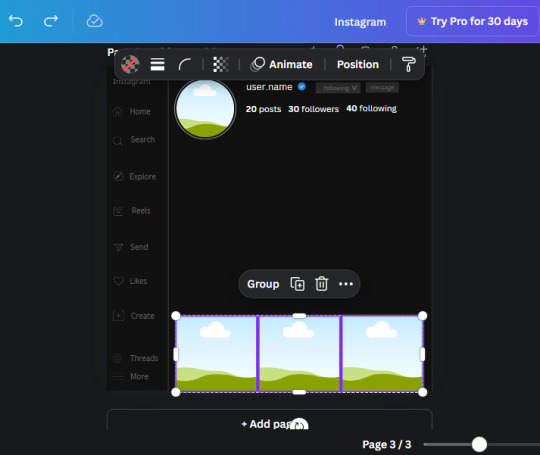Image resolution: width=540 pixels, height=455 pixels.
Task: Click the Instagram design title
Action: coord(360,22)
